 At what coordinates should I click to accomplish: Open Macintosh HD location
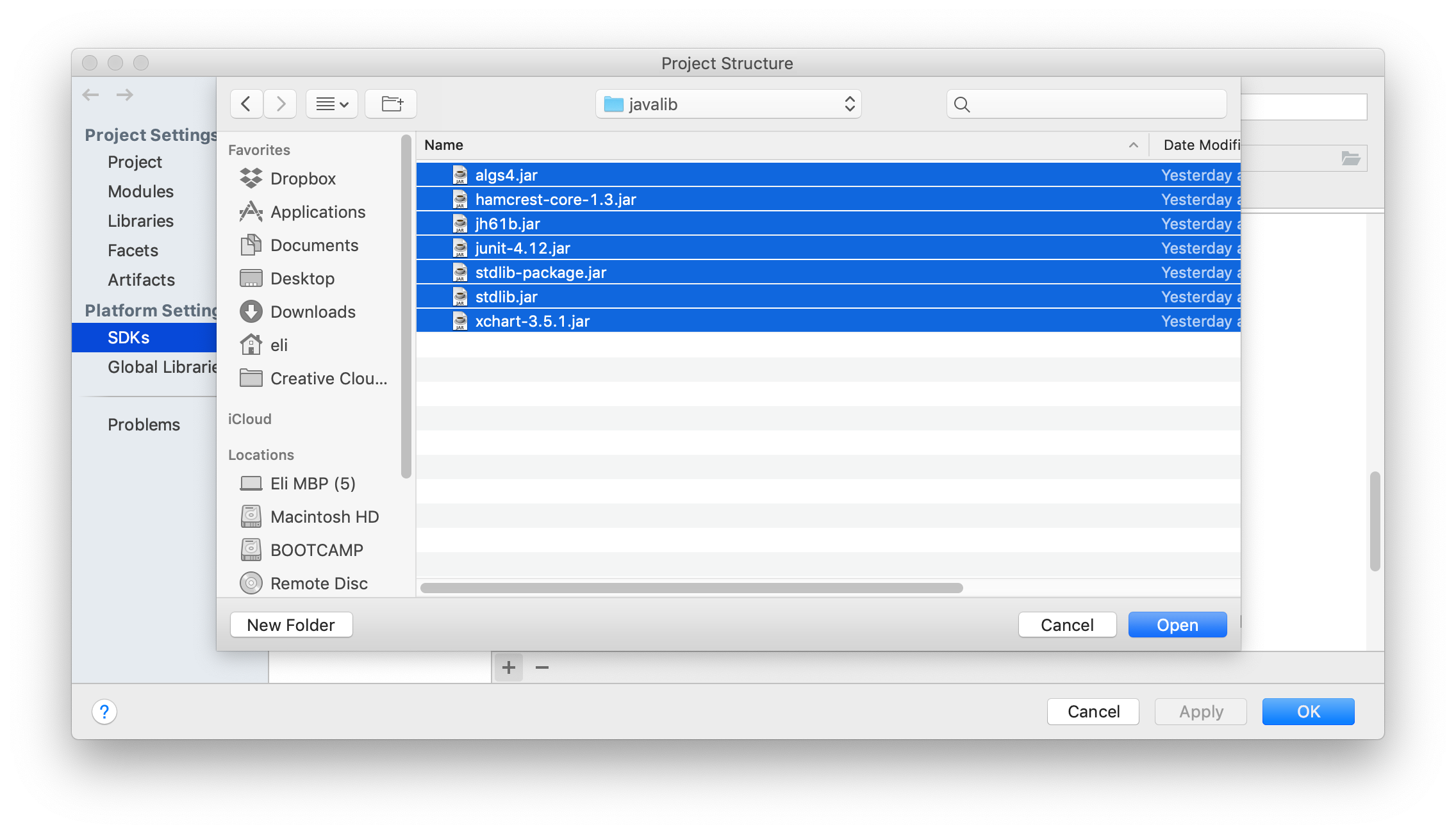[x=310, y=517]
